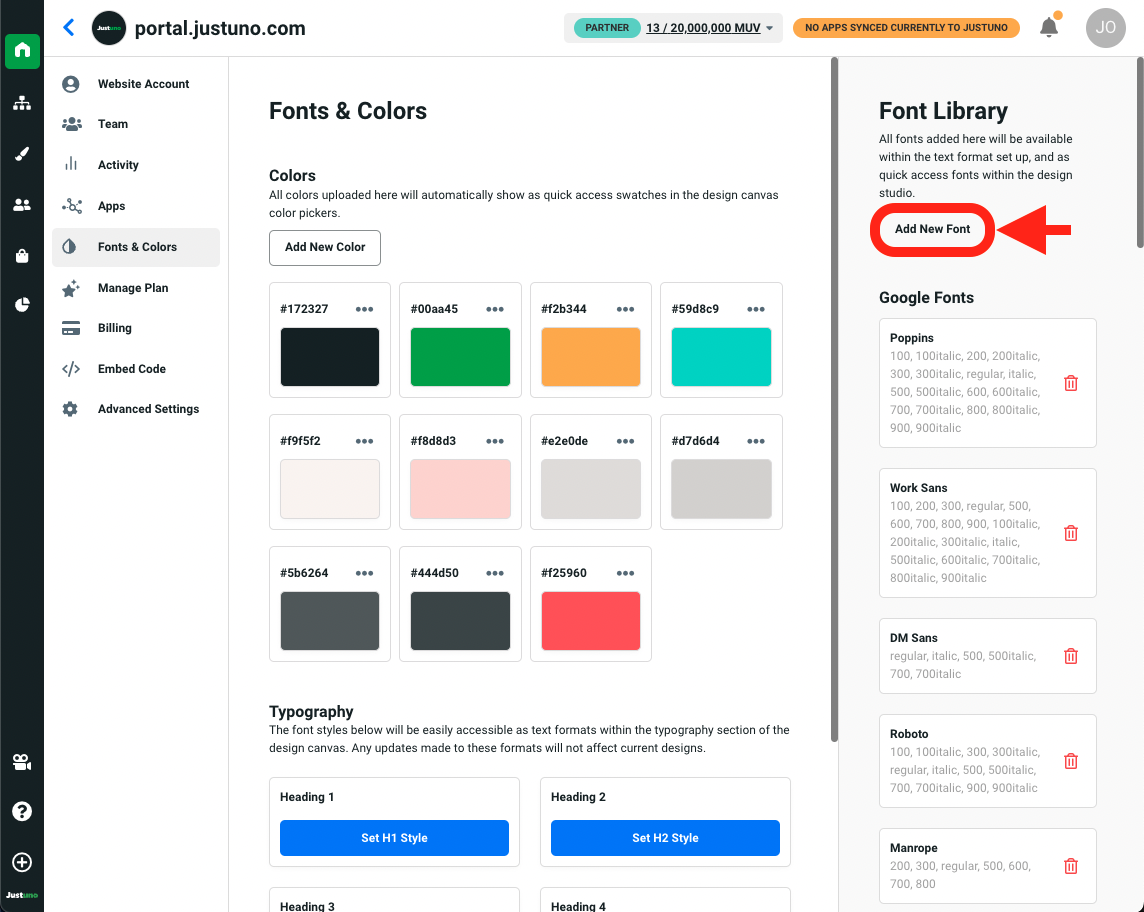The image size is (1144, 912).
Task: Navigate to Embed Code settings
Action: [x=131, y=369]
